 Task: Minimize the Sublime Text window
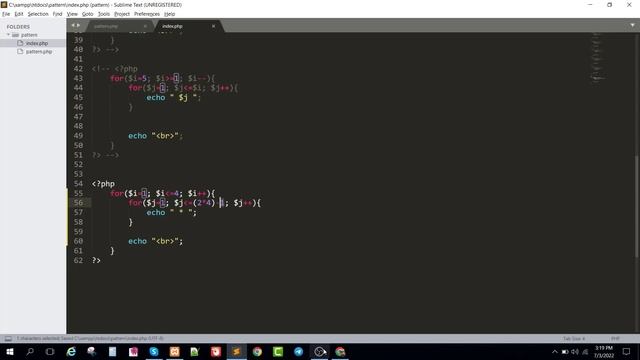click(x=590, y=4)
